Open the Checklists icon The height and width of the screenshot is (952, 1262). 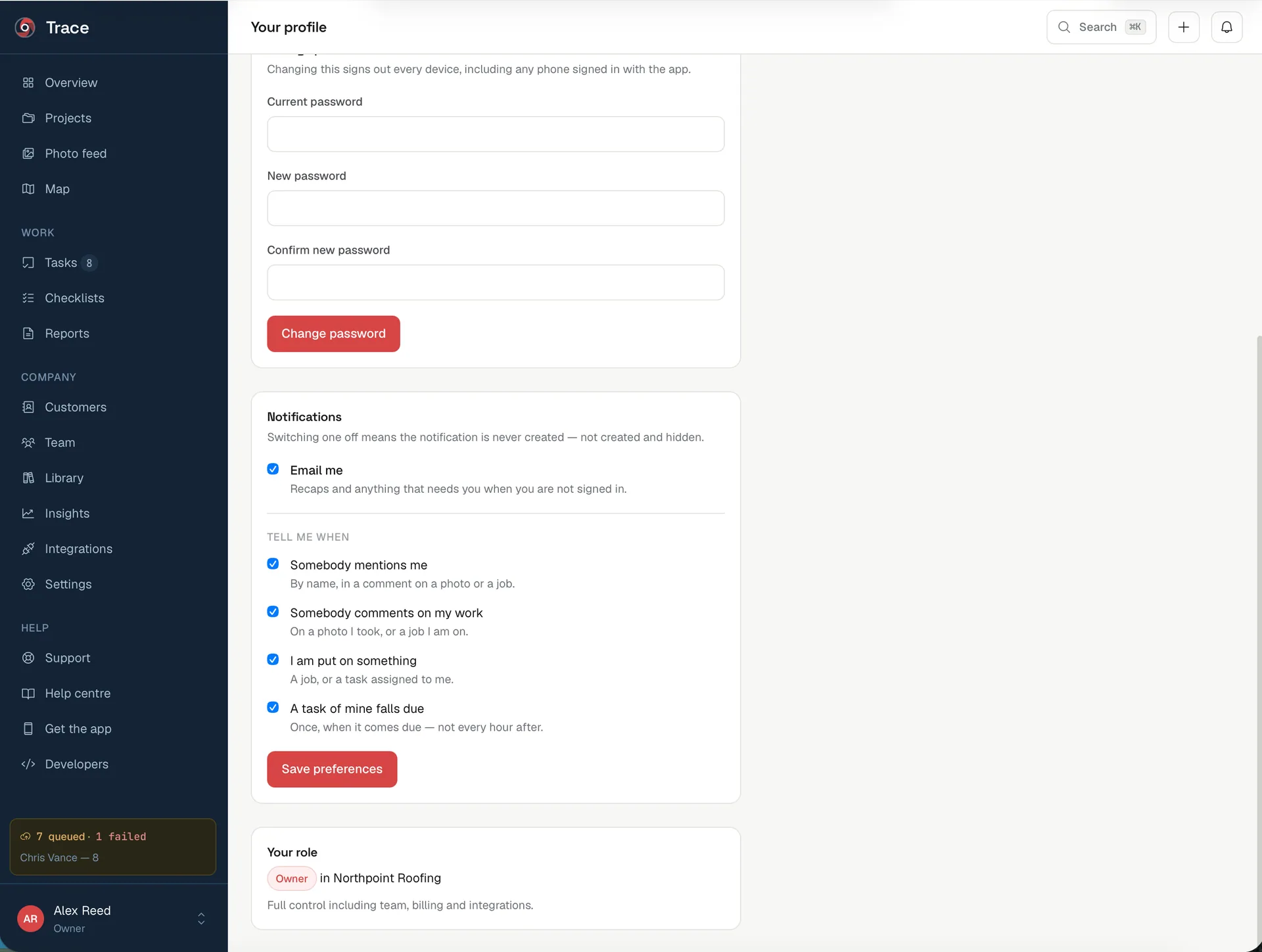28,298
